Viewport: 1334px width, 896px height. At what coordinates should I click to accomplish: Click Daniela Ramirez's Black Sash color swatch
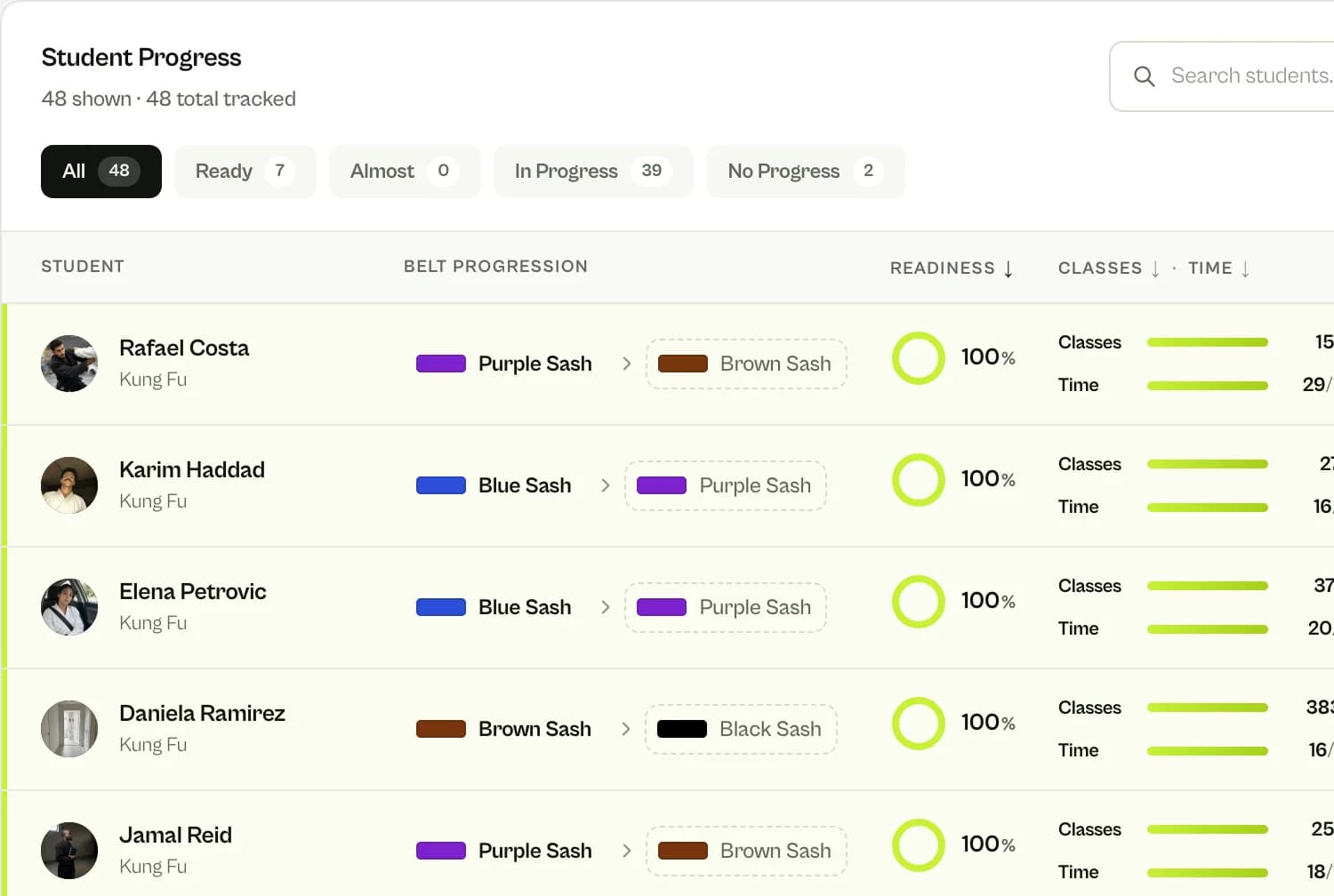point(682,729)
